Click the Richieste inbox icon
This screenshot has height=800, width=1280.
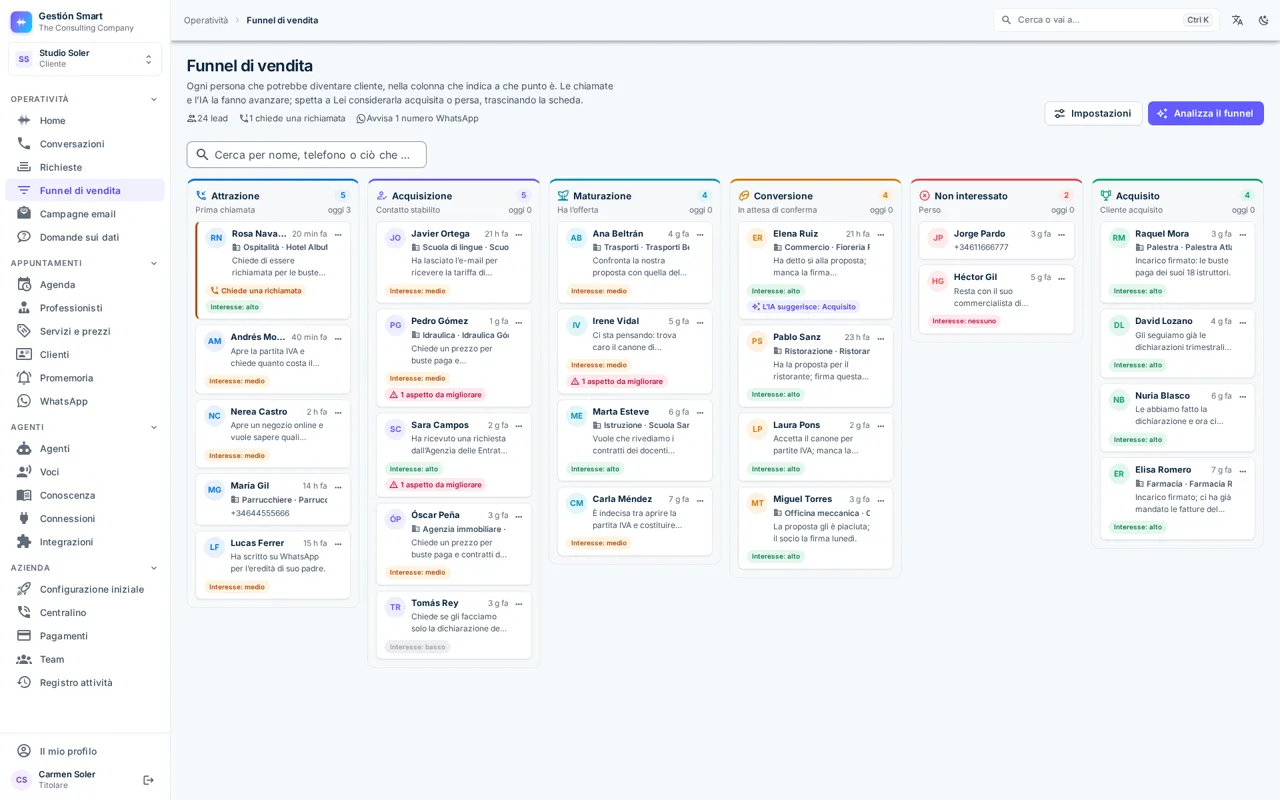(24, 167)
